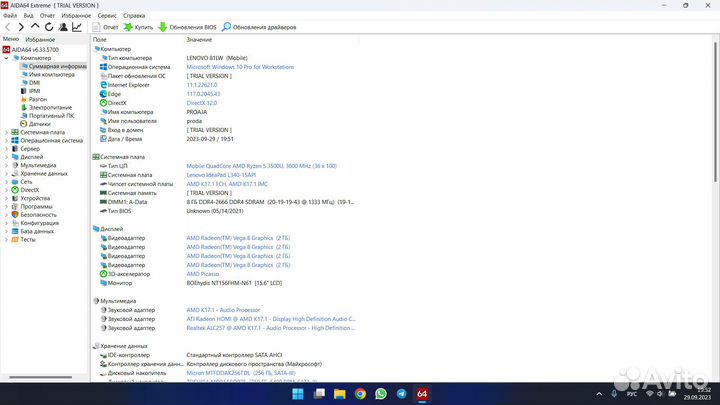Open Windows Start button on taskbar

pos(298,394)
